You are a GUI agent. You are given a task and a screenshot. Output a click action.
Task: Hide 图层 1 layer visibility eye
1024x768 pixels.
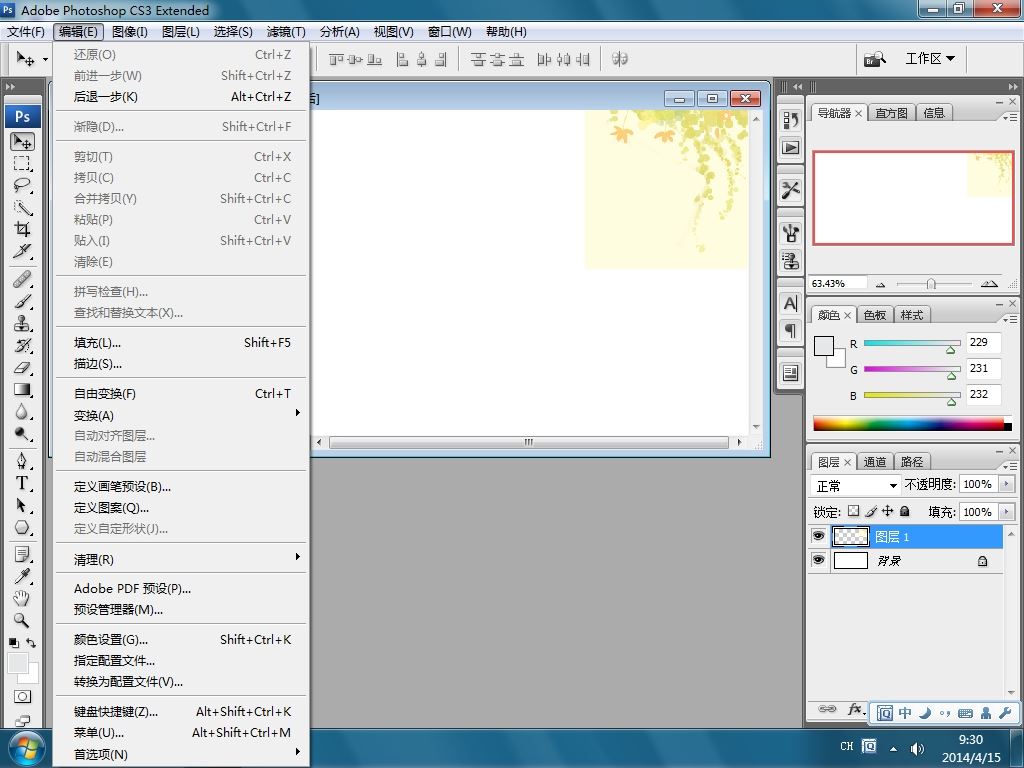pos(818,536)
